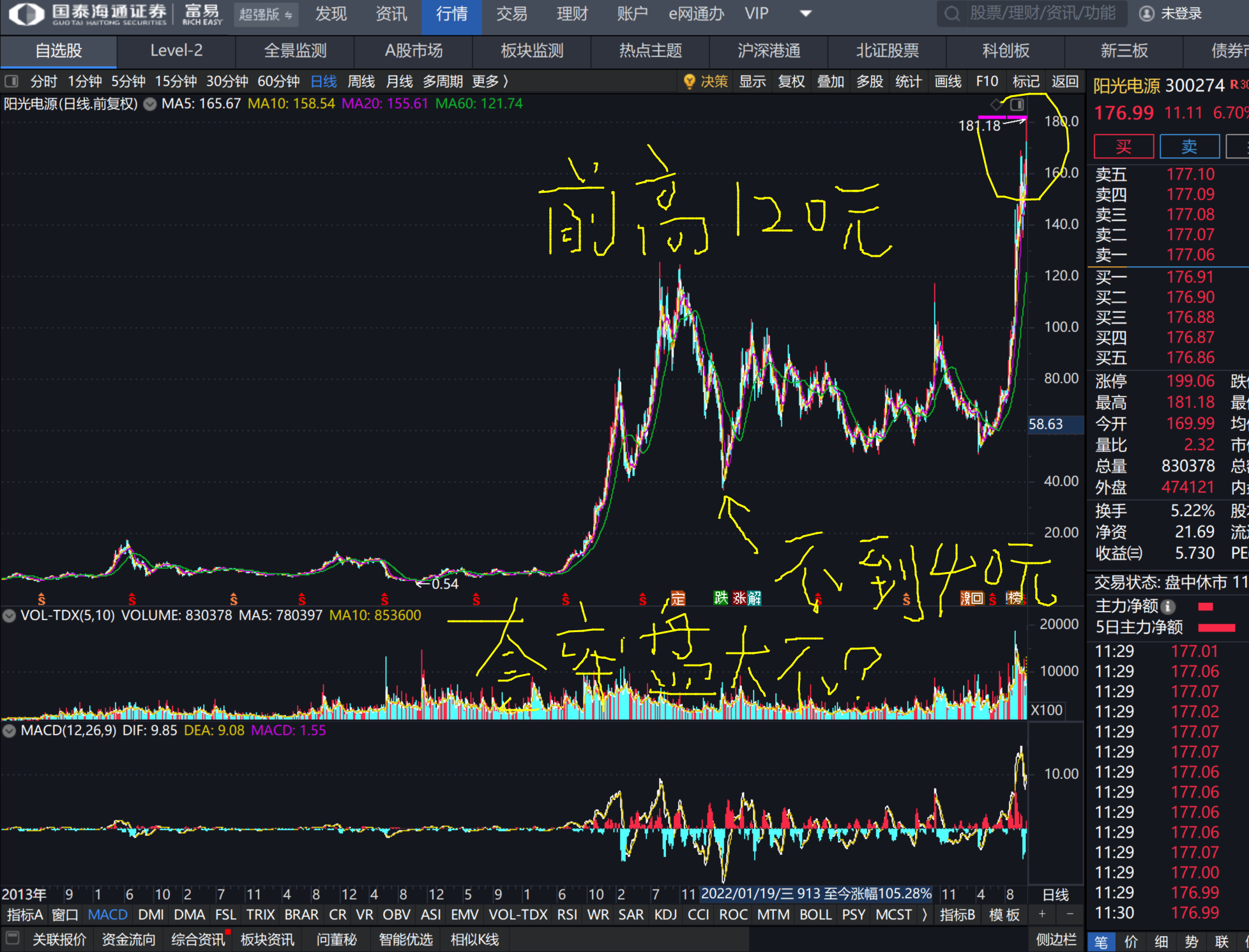Click the 未登录 user account icon
This screenshot has height=952, width=1249.
tap(1147, 13)
